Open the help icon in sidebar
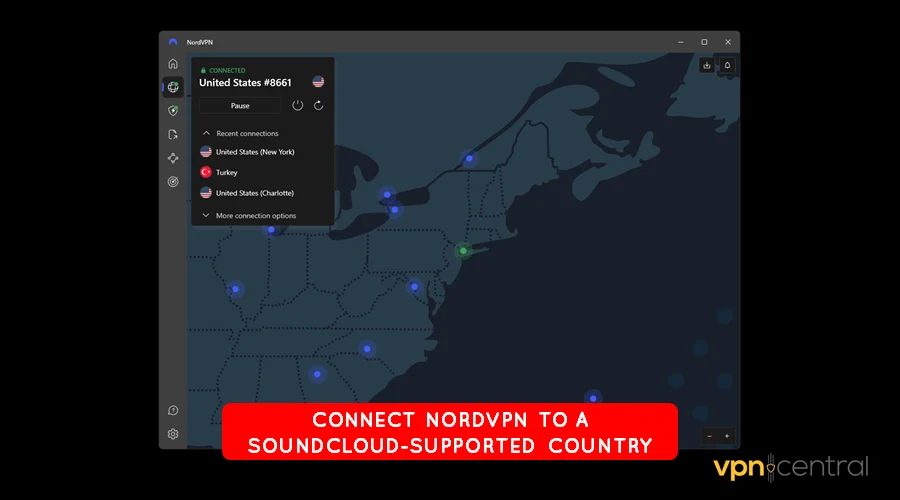 tap(173, 410)
